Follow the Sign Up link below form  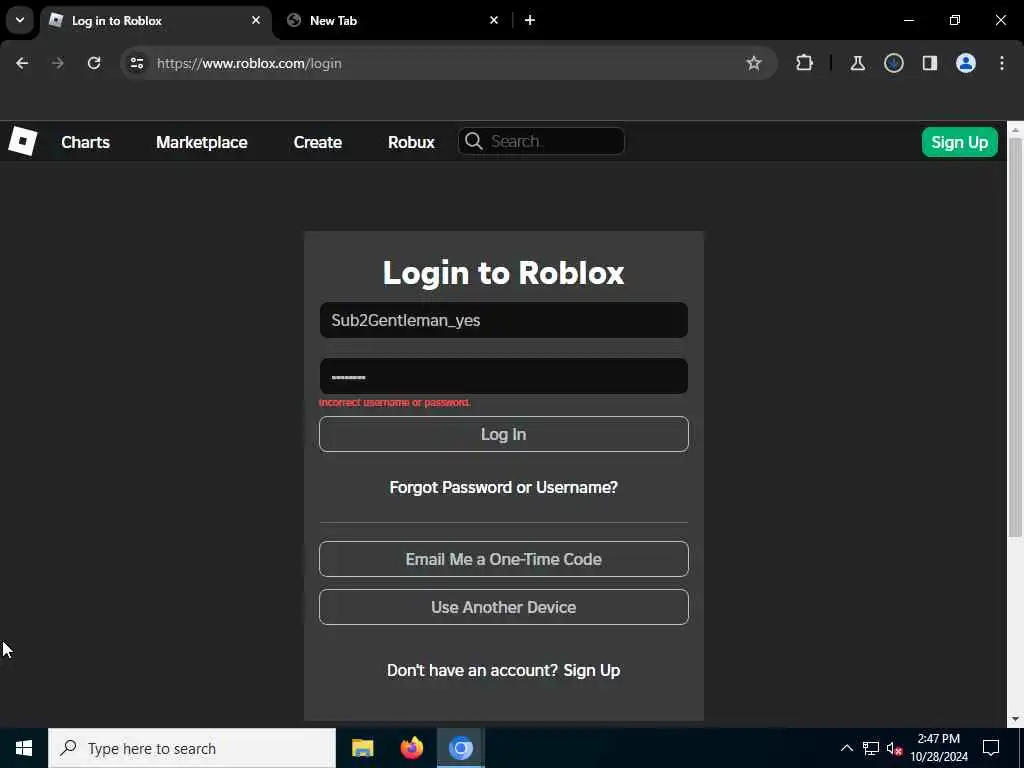pyautogui.click(x=592, y=671)
